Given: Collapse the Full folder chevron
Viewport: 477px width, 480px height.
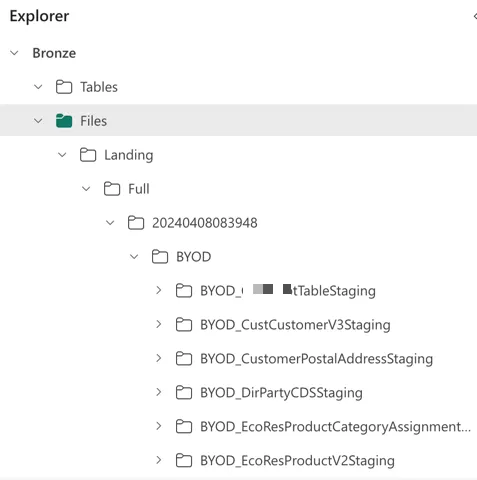Looking at the screenshot, I should pos(86,189).
